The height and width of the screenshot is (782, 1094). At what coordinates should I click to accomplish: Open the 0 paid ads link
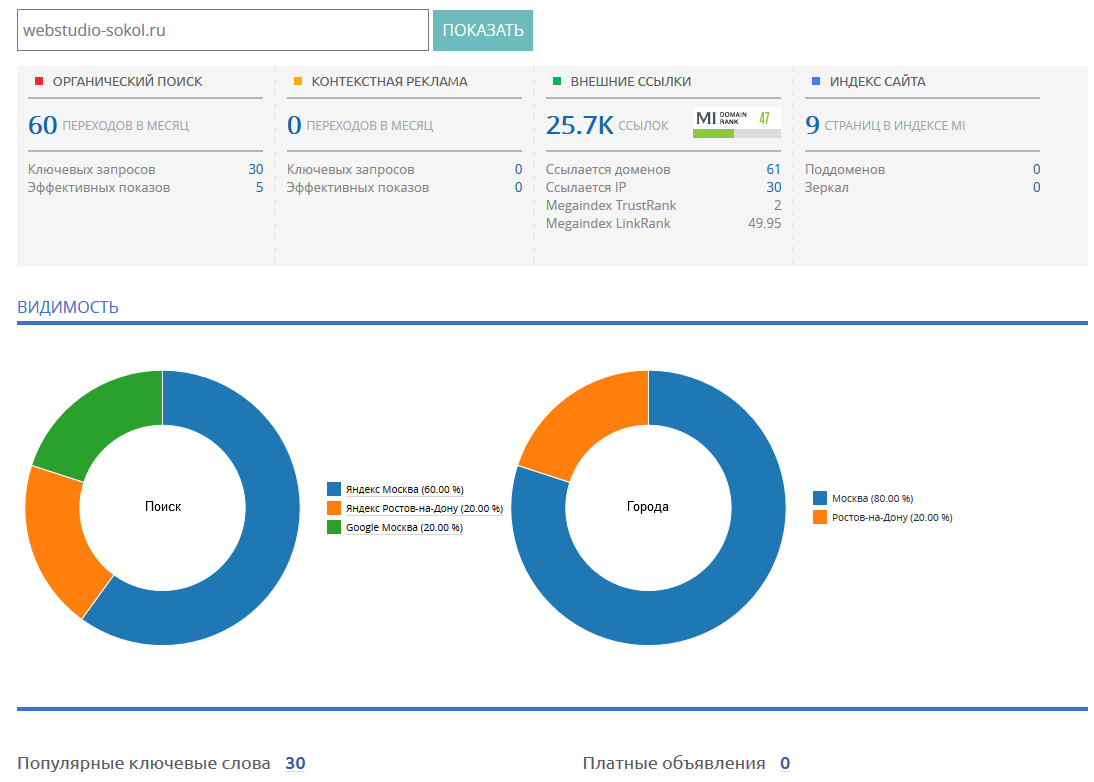tap(785, 763)
